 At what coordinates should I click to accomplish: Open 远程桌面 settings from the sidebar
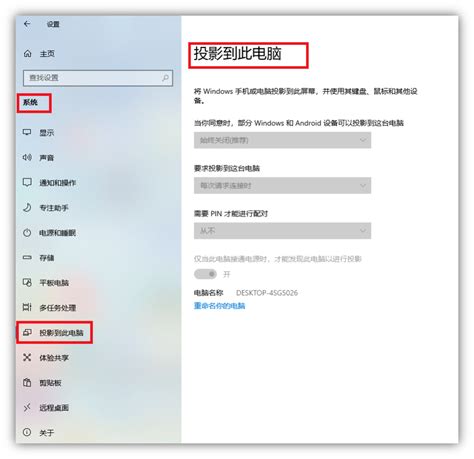point(54,408)
